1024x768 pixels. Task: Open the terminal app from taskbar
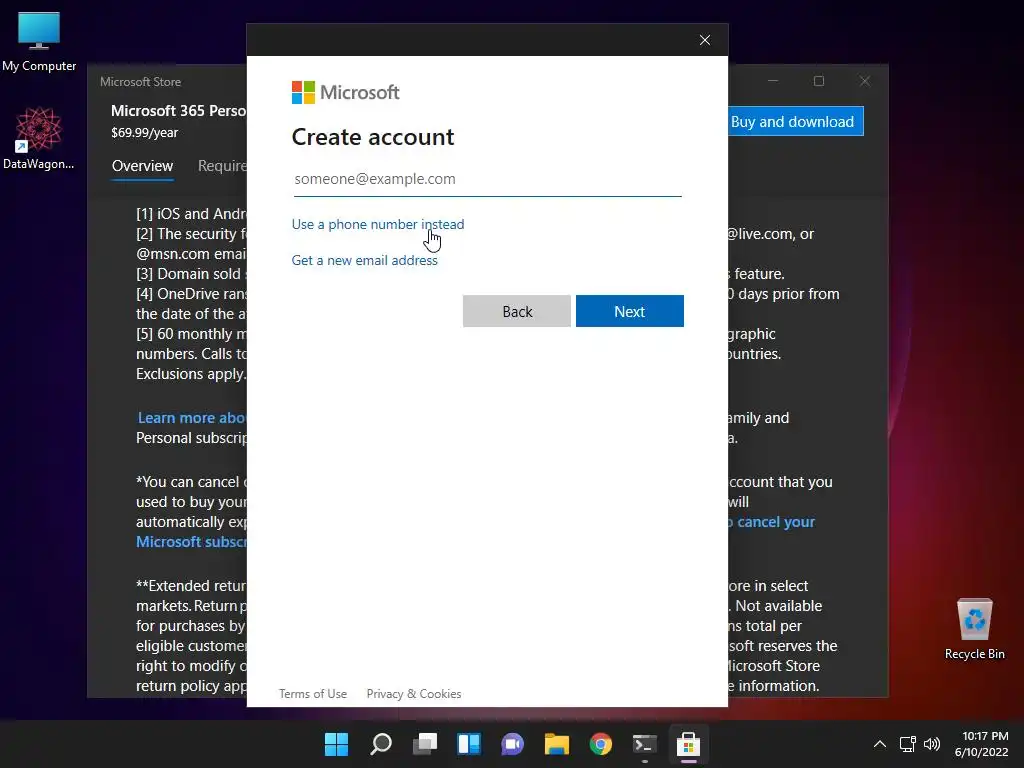point(645,744)
